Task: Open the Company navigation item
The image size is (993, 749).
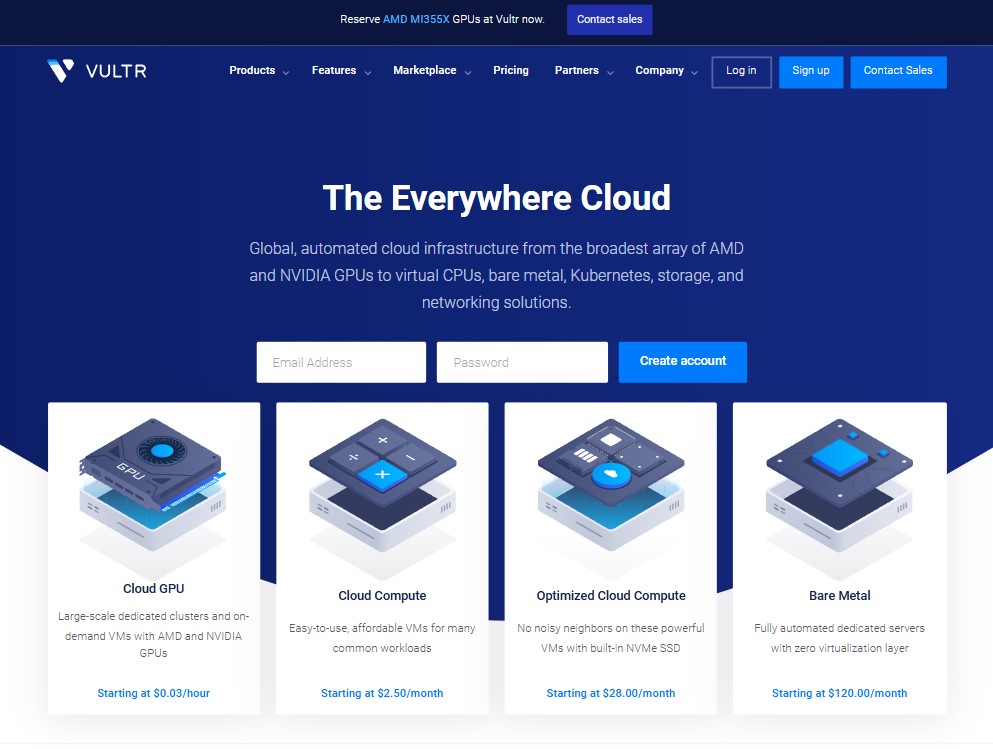Action: 659,70
